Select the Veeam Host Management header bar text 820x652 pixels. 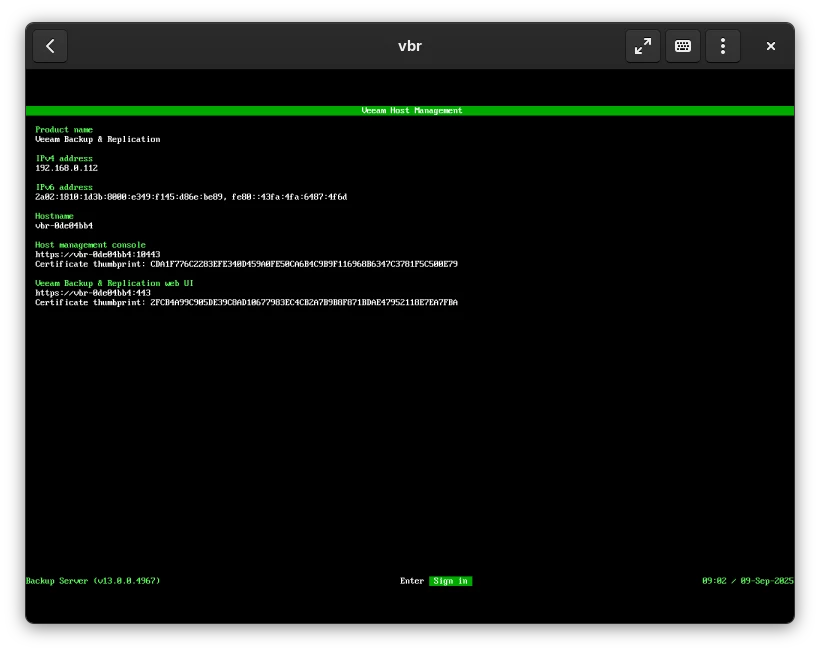412,110
